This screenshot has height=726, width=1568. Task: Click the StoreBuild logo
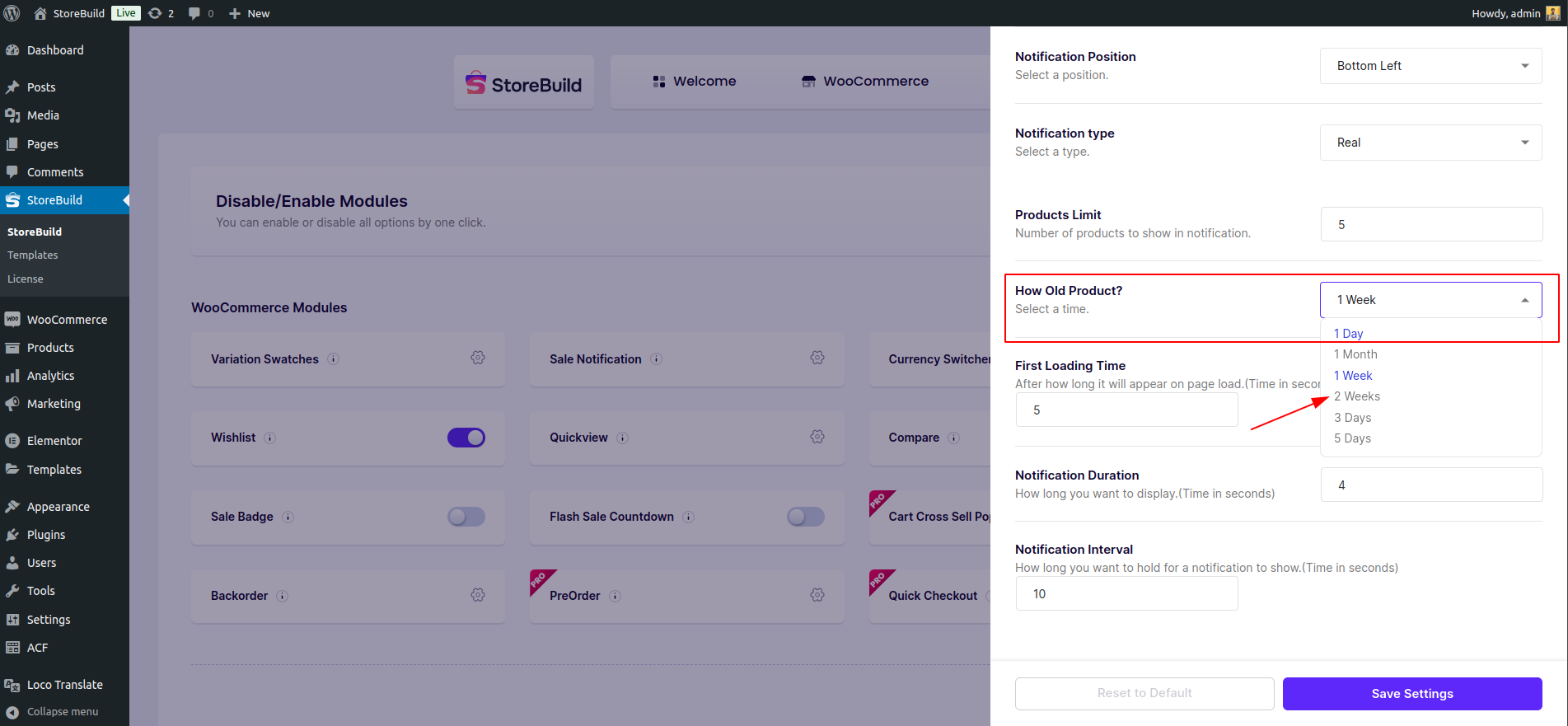(x=524, y=83)
